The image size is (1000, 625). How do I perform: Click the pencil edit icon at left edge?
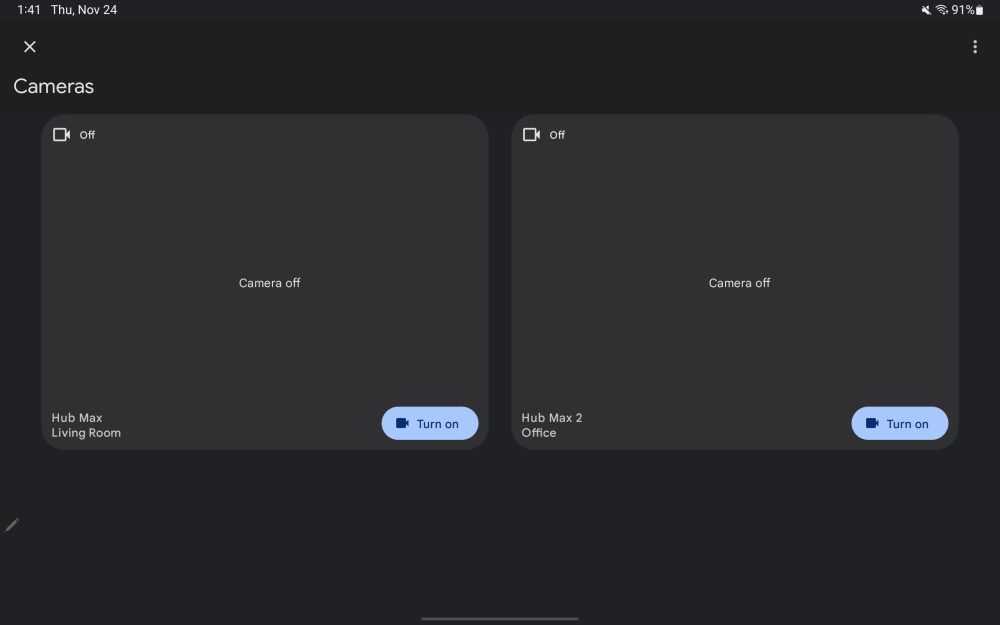11,526
